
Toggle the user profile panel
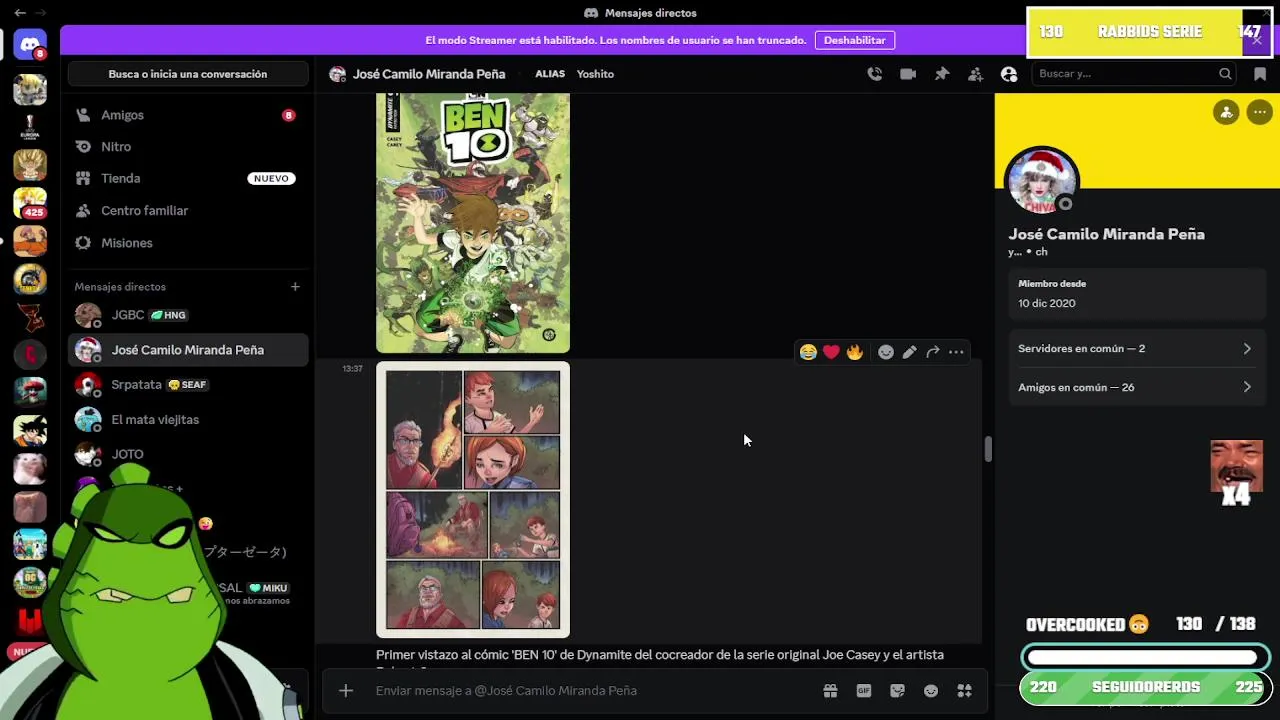tap(1009, 74)
